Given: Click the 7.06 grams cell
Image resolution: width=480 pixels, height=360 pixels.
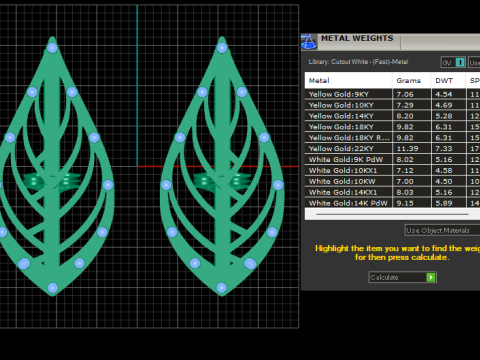Looking at the screenshot, I should [412, 94].
